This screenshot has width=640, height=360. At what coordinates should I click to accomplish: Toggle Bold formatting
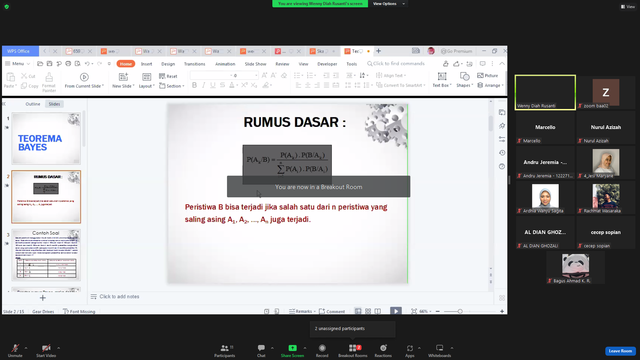[194, 85]
